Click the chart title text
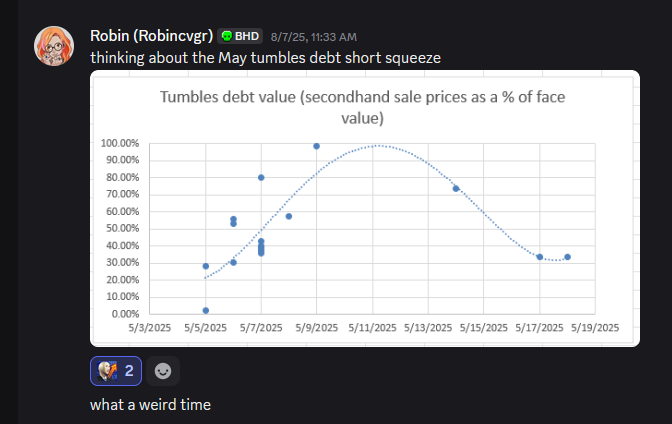 pyautogui.click(x=363, y=108)
